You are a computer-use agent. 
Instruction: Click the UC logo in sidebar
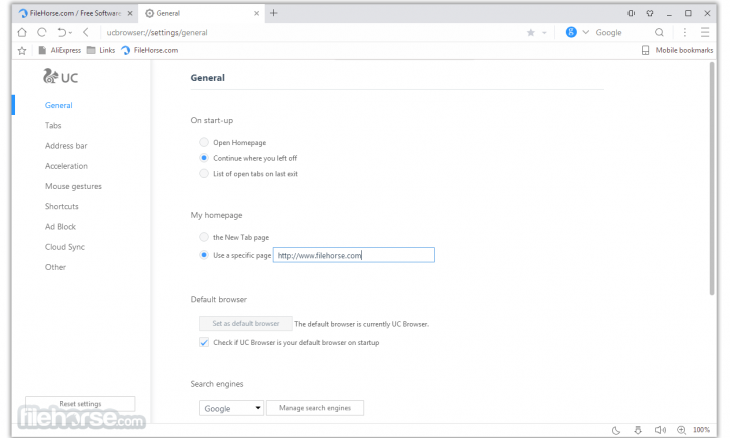61,76
